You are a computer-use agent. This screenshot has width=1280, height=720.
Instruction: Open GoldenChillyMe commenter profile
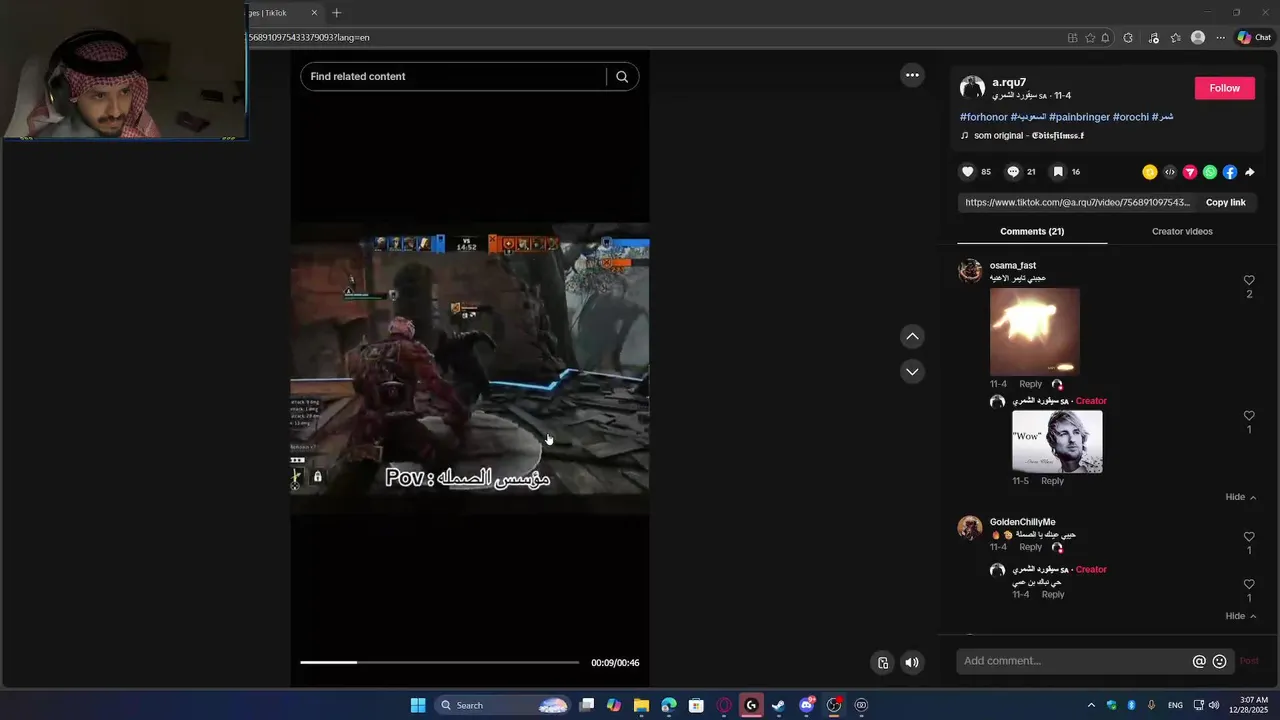click(x=1022, y=522)
